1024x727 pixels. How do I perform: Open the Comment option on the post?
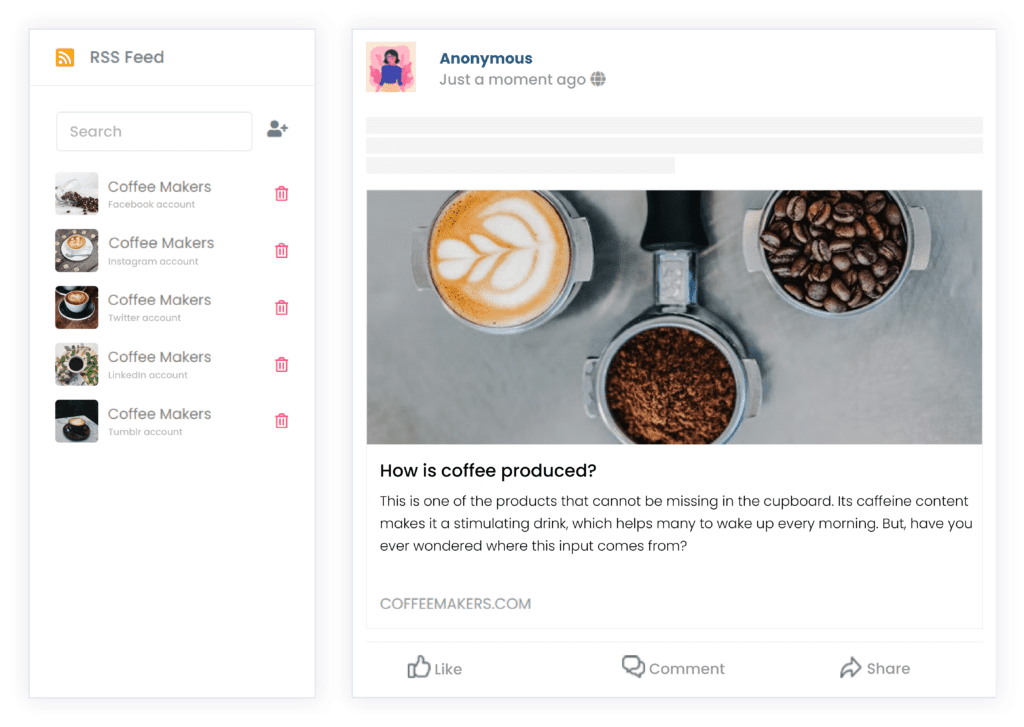673,668
